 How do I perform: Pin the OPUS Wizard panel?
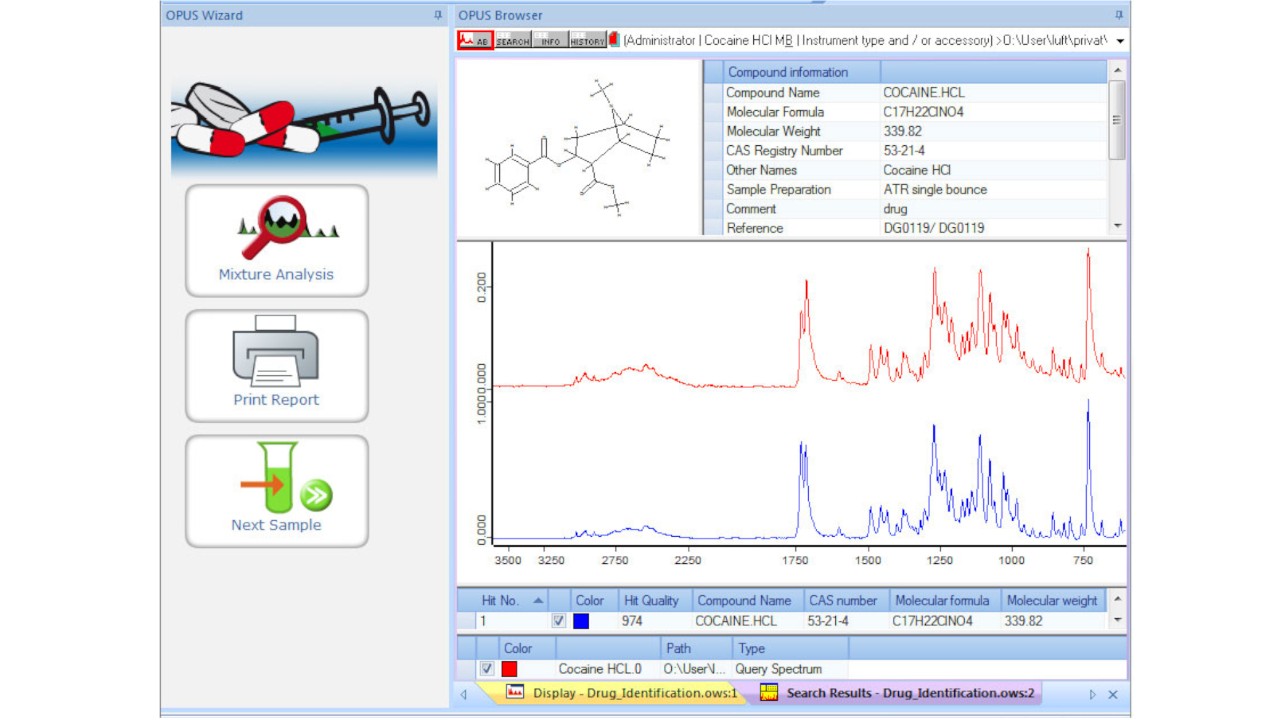[437, 15]
